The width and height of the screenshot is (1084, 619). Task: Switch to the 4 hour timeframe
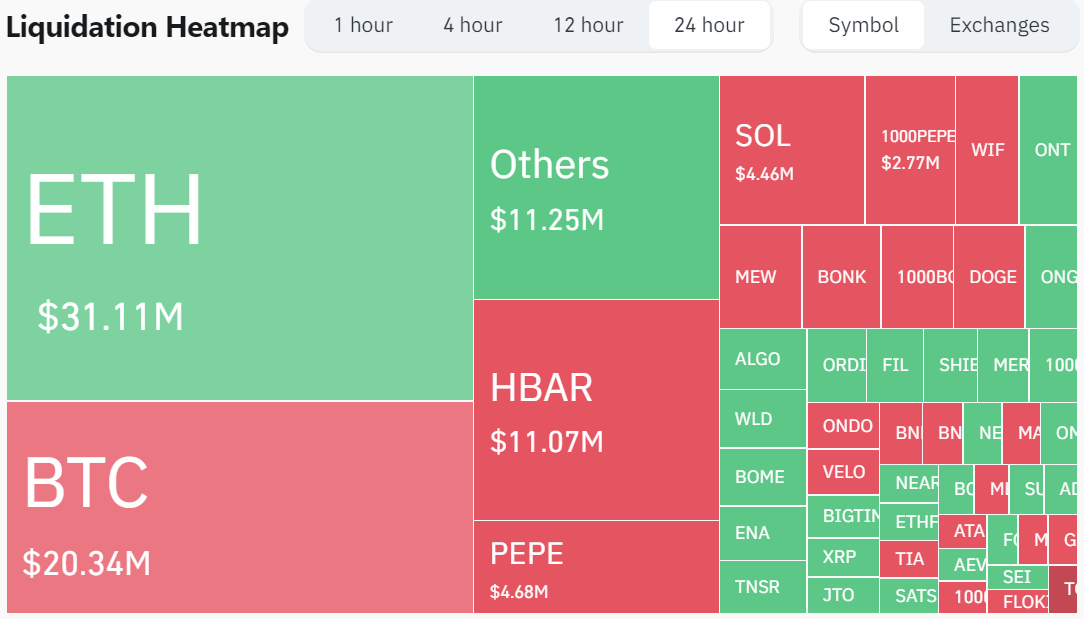pyautogui.click(x=472, y=26)
